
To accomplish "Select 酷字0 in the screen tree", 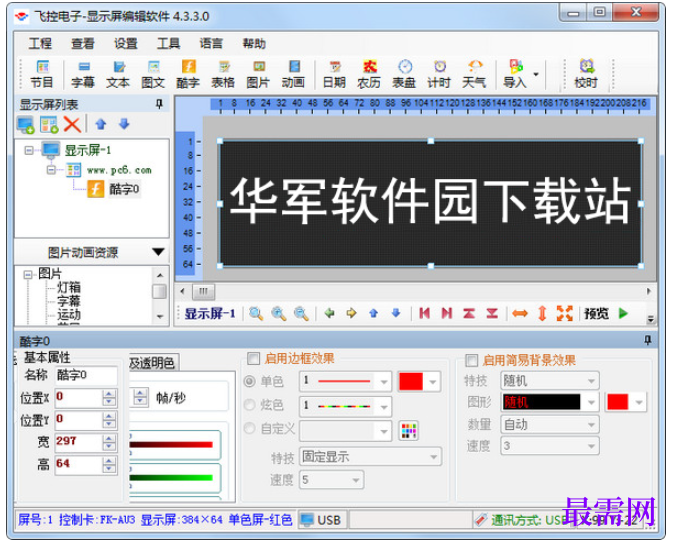I will [124, 189].
